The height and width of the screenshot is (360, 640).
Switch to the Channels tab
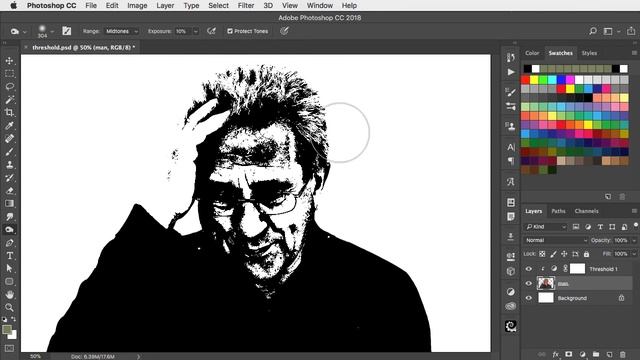coord(586,211)
